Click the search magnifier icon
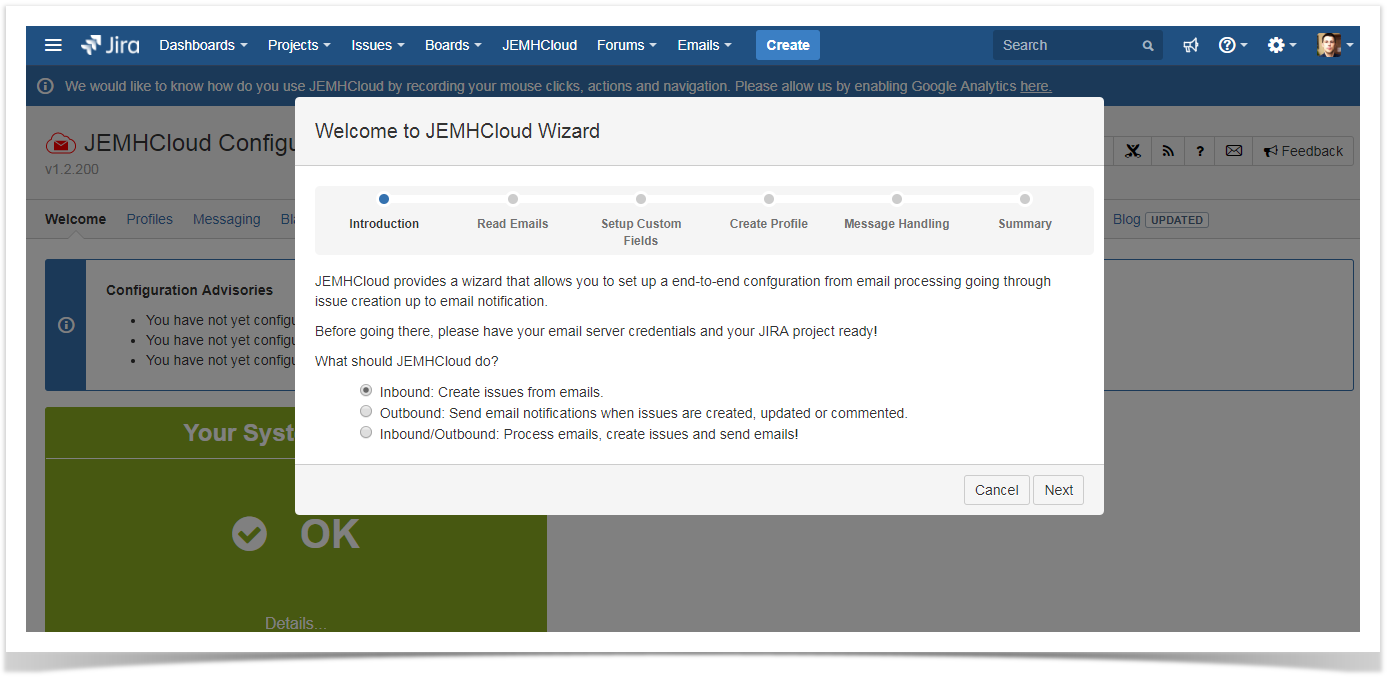Screen dimensions: 1394x681 [x=1148, y=46]
